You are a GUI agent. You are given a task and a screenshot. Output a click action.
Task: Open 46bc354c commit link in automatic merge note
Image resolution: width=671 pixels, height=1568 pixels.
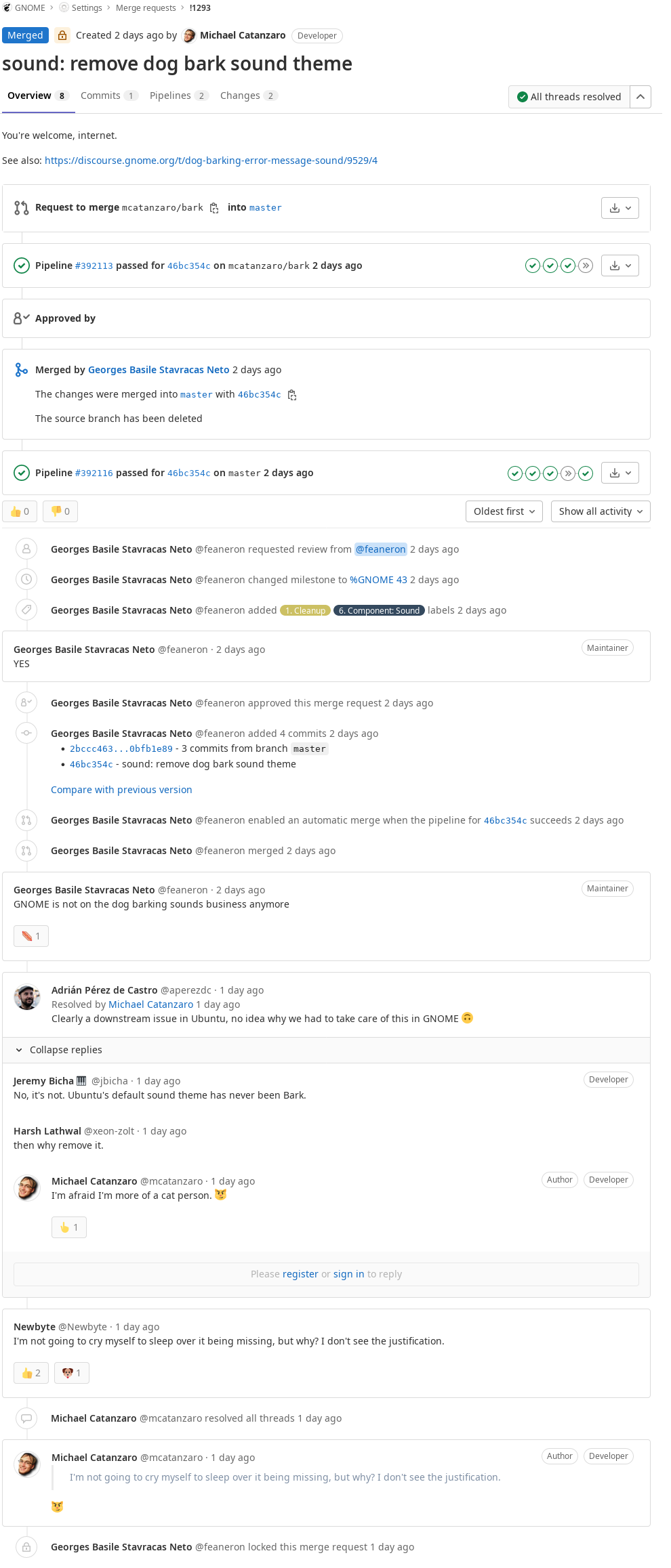pos(505,820)
